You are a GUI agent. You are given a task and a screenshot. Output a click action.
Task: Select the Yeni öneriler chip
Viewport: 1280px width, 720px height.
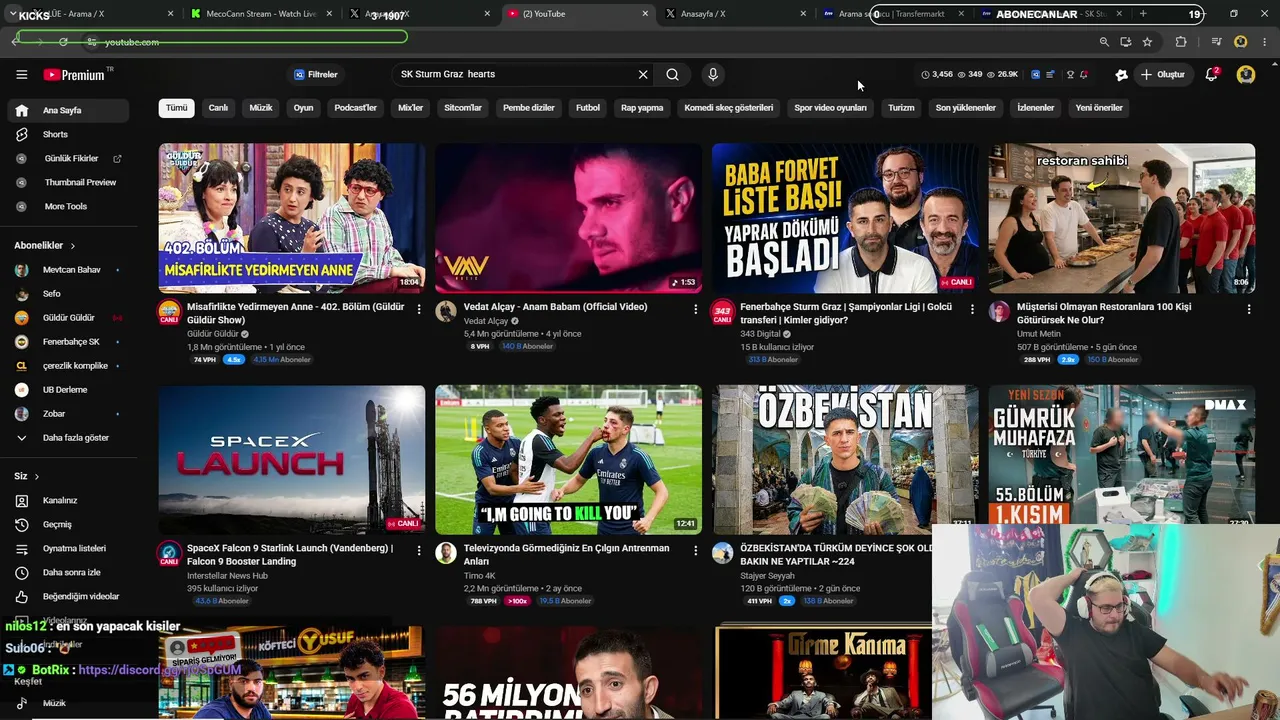coord(1099,108)
